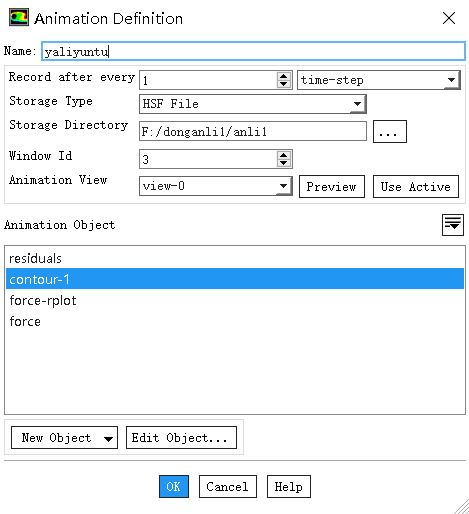This screenshot has height=514, width=469.
Task: Open the Animation Object list filter icon
Action: [453, 225]
